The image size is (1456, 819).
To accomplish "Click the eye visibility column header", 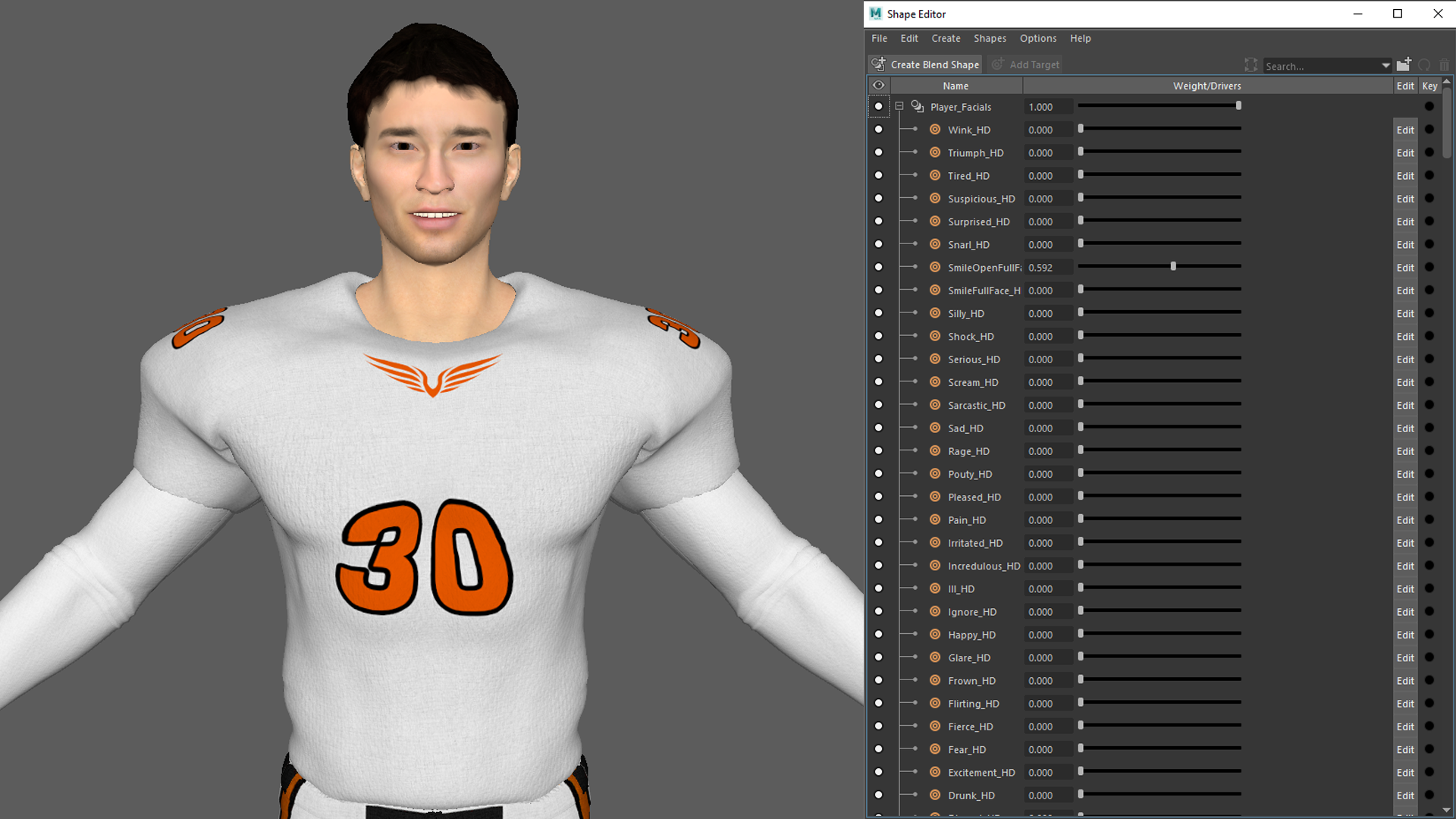I will pos(879,86).
